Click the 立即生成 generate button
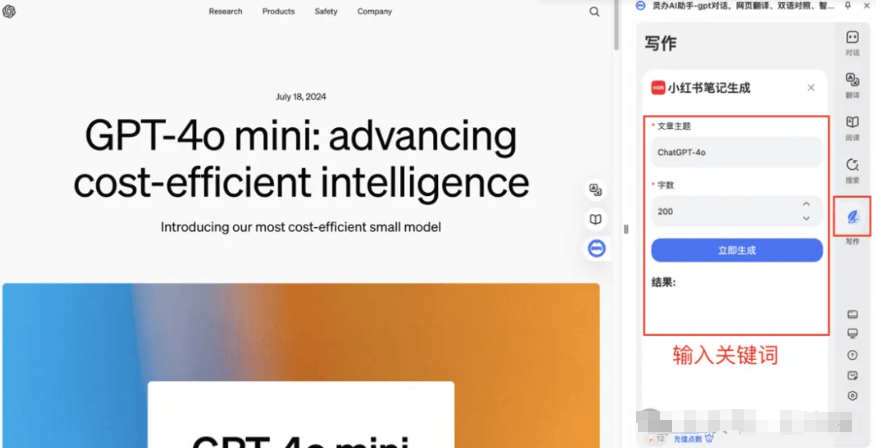The width and height of the screenshot is (876, 448). 737,250
